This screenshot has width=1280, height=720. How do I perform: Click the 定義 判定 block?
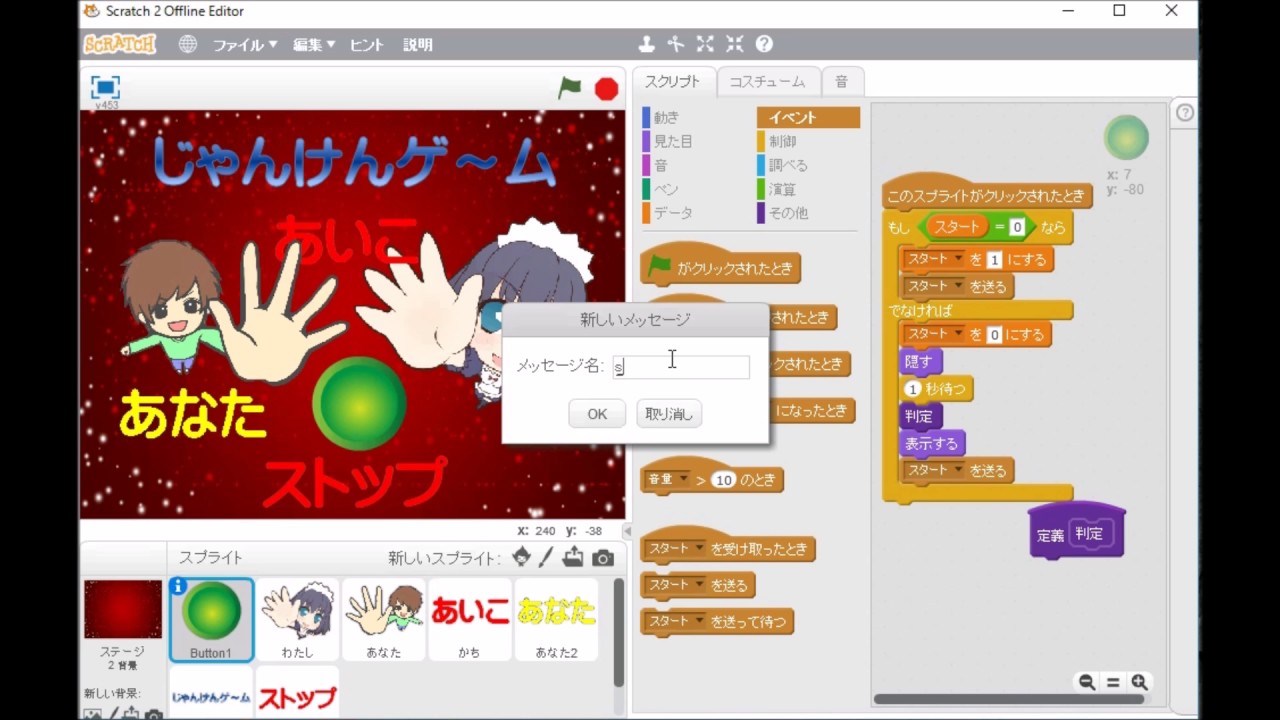(1077, 532)
